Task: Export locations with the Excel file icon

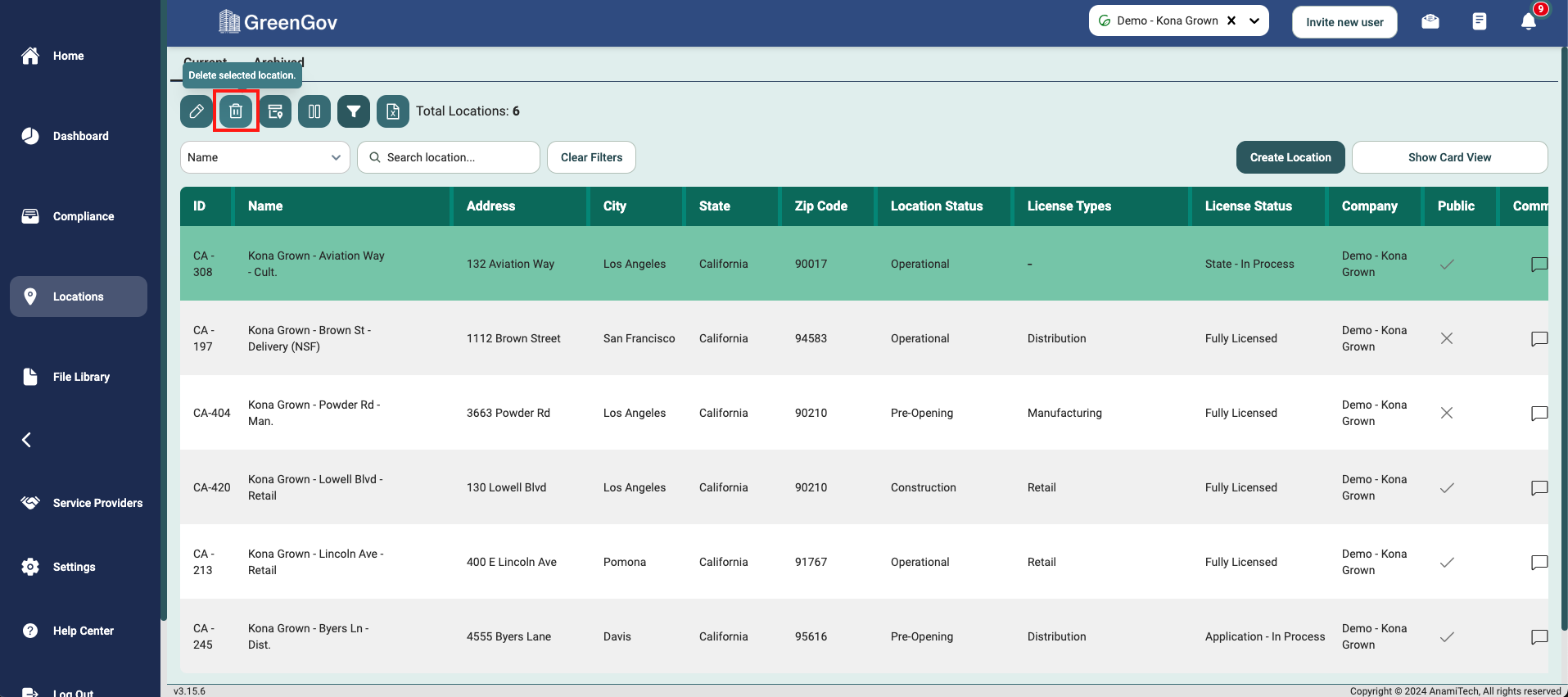Action: pos(393,111)
